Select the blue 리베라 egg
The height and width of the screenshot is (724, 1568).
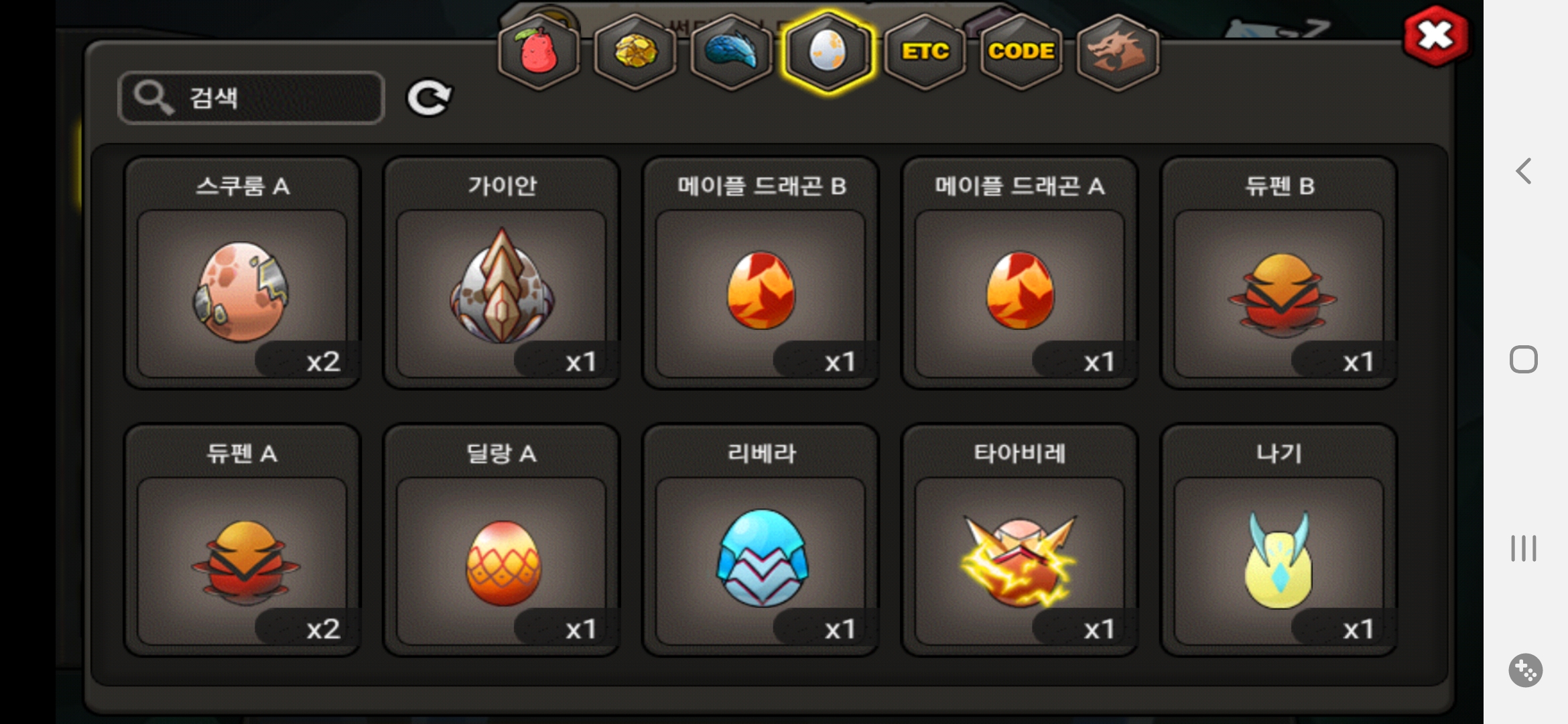pyautogui.click(x=761, y=540)
